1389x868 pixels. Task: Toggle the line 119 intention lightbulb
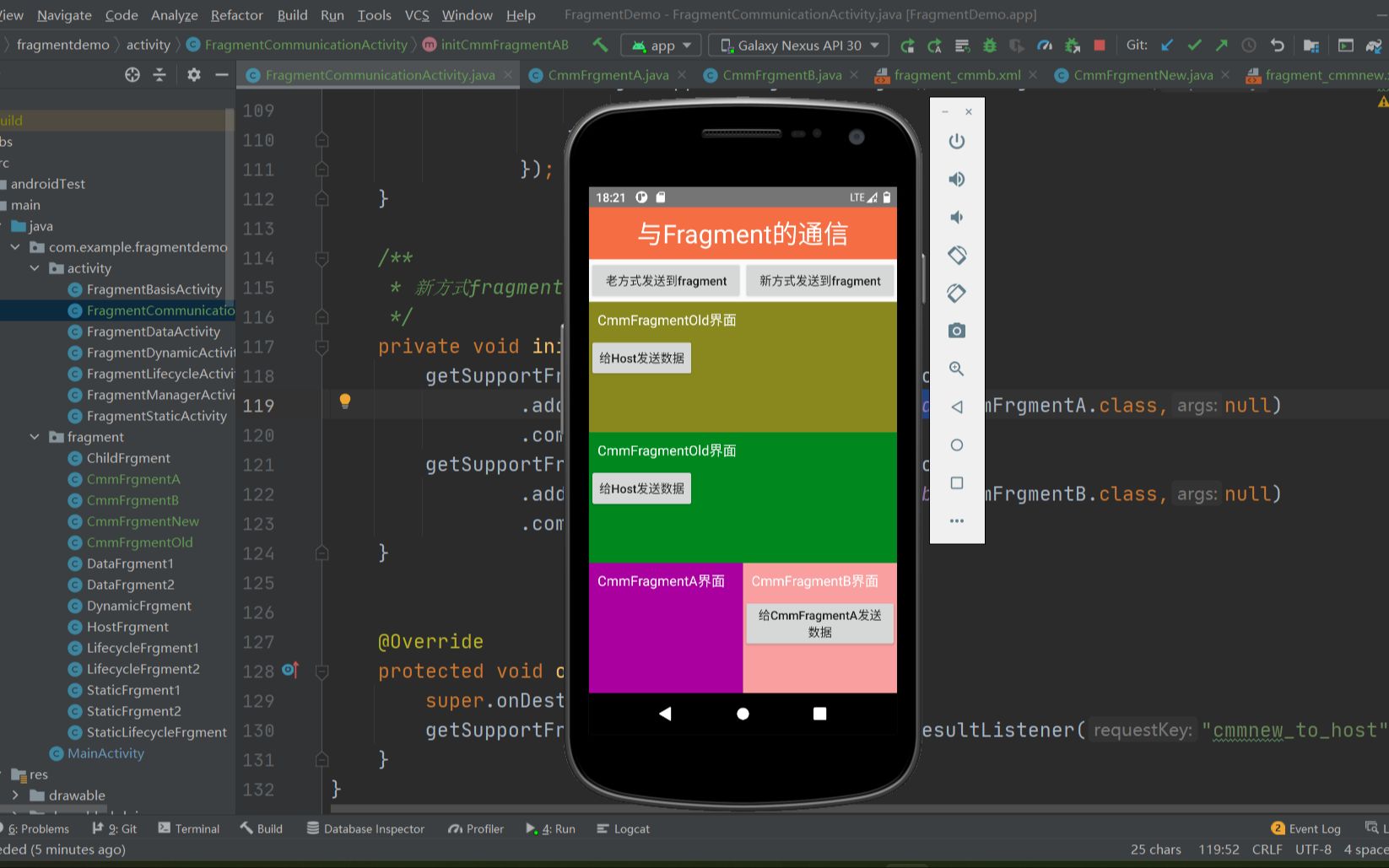click(x=344, y=401)
